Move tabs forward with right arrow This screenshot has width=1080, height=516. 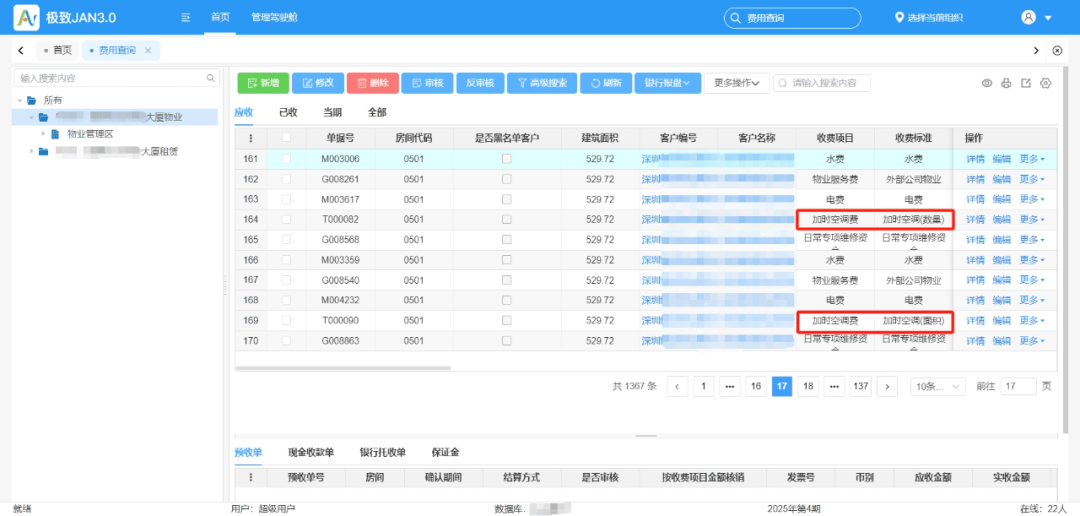coord(1037,50)
